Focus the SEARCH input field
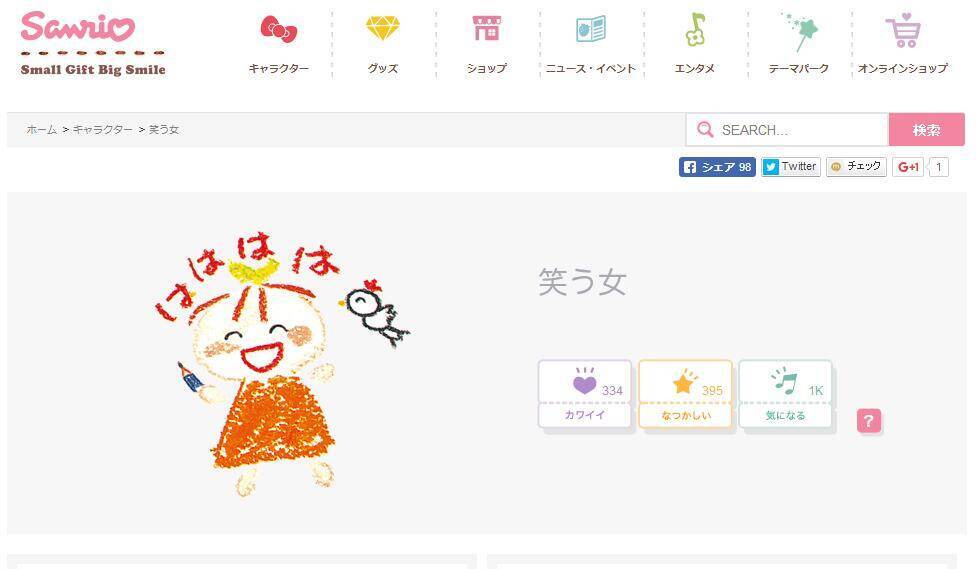Screen dimensions: 978x569 click(787, 130)
